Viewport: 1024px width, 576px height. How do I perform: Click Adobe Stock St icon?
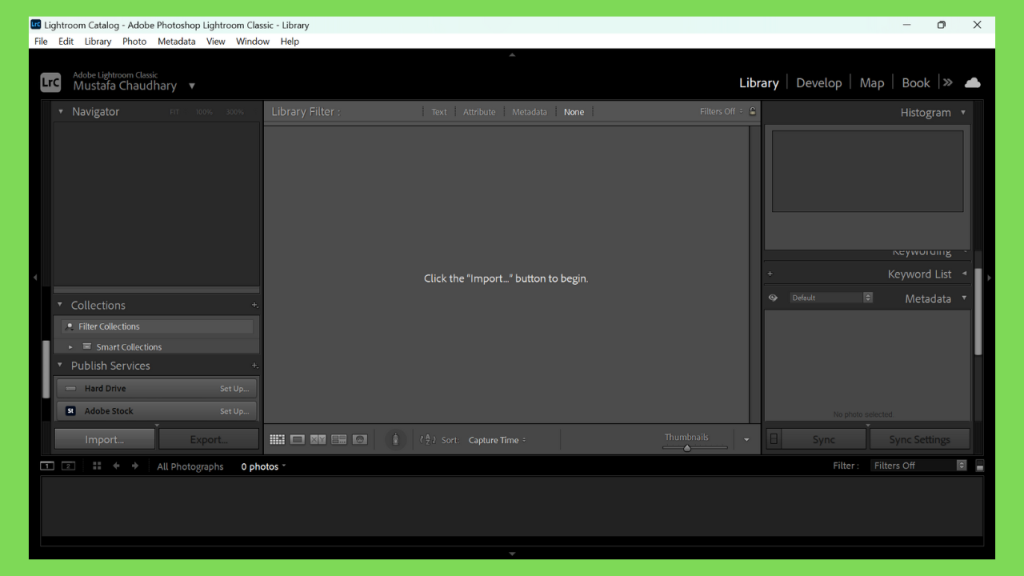coord(71,411)
